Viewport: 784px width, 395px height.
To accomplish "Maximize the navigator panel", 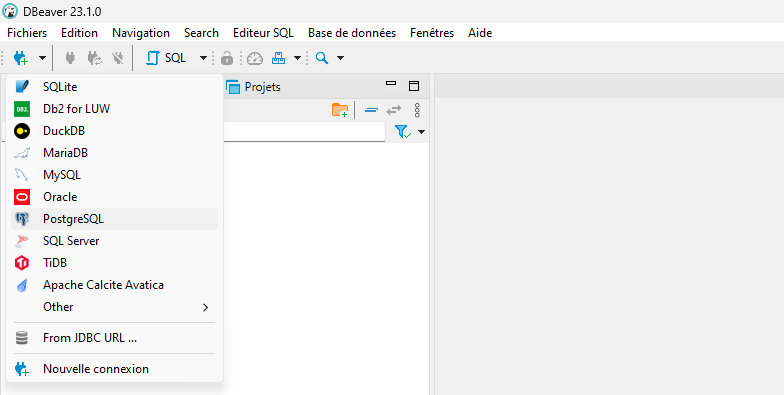I will pyautogui.click(x=414, y=86).
